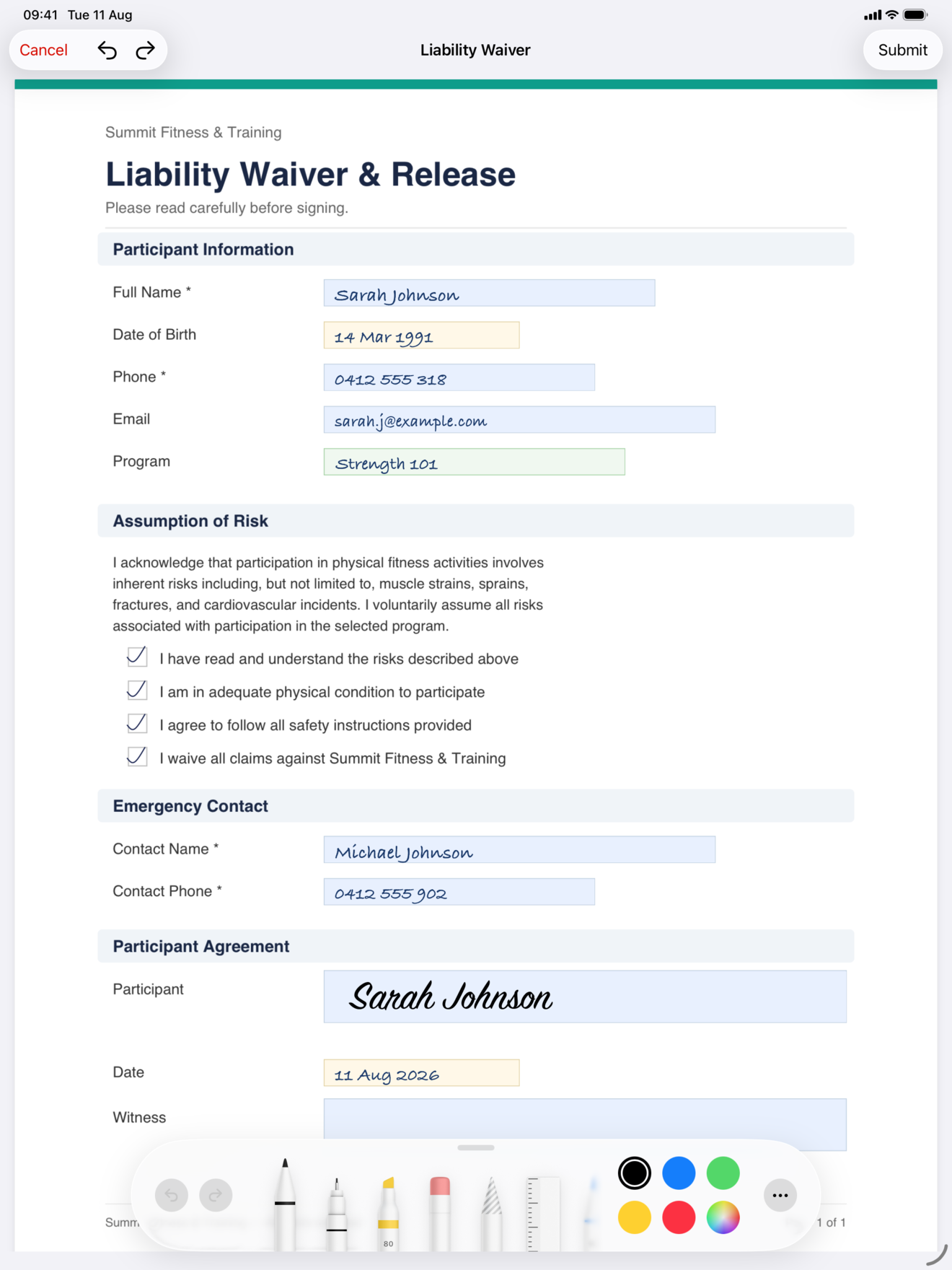Select the yellow highlighter tool
This screenshot has height=1270, width=952.
pos(388,1214)
